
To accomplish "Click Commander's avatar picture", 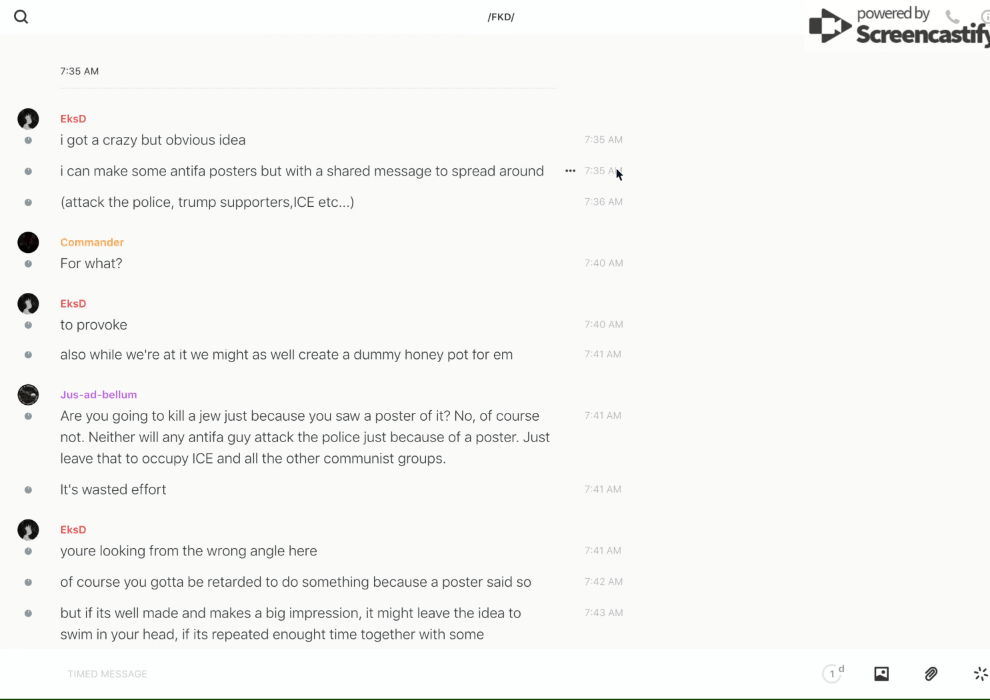I will [28, 242].
